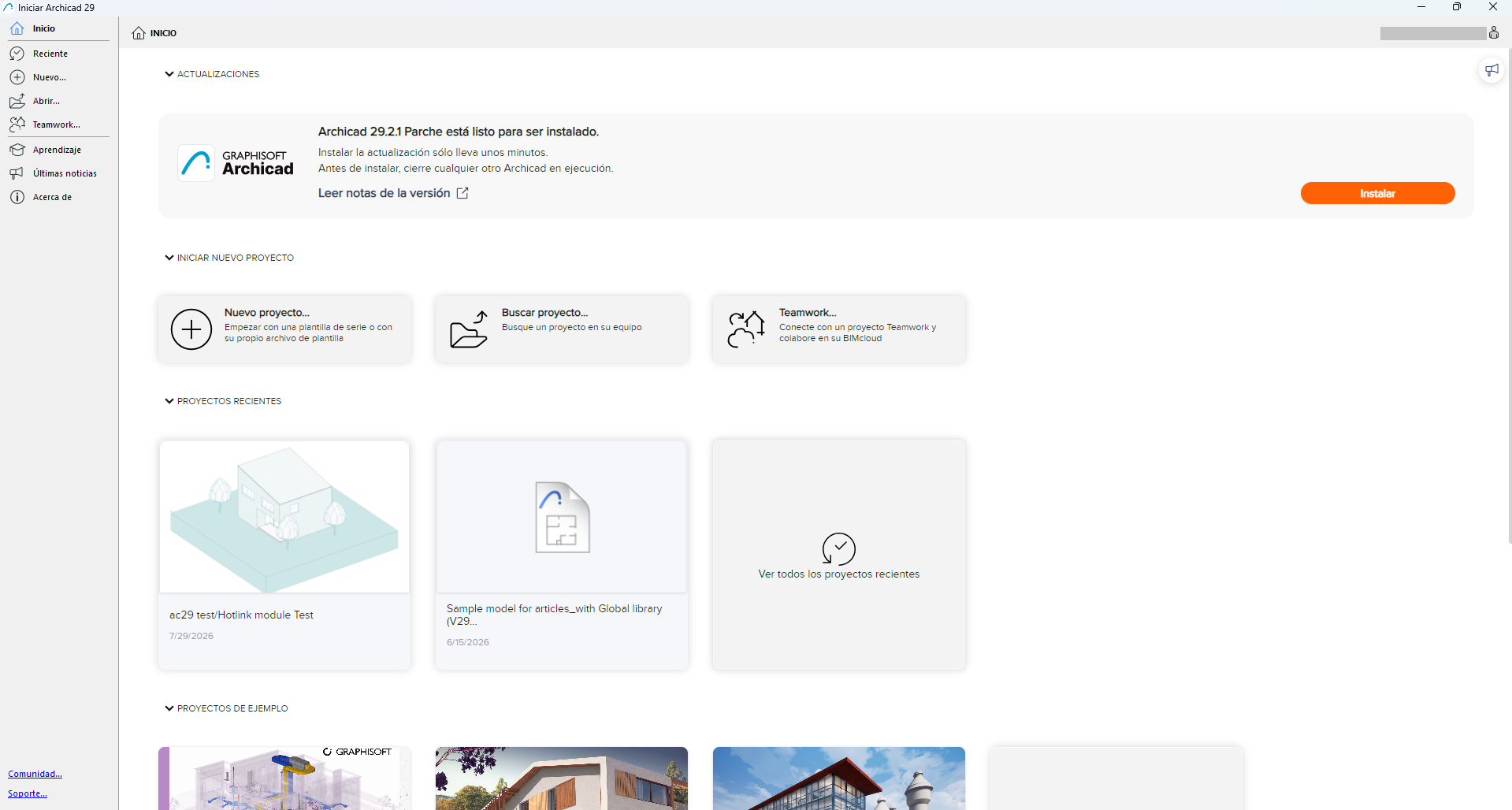Collapse the PROYECTOS RECIENTES section
This screenshot has width=1512, height=810.
click(x=169, y=401)
